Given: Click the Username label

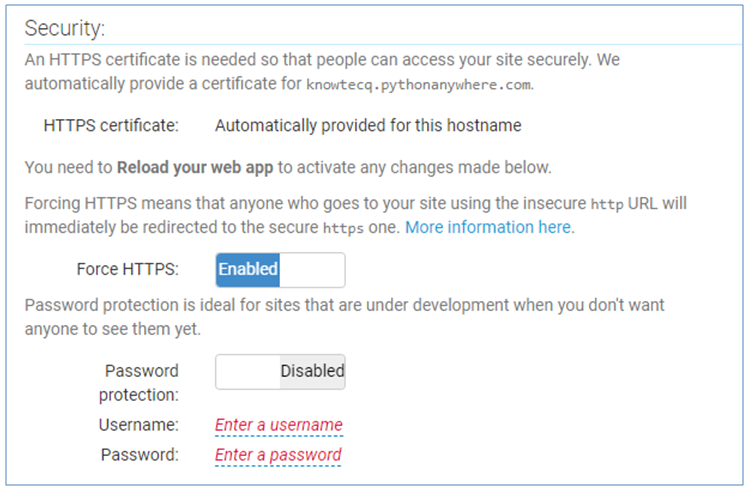Looking at the screenshot, I should pyautogui.click(x=138, y=425).
